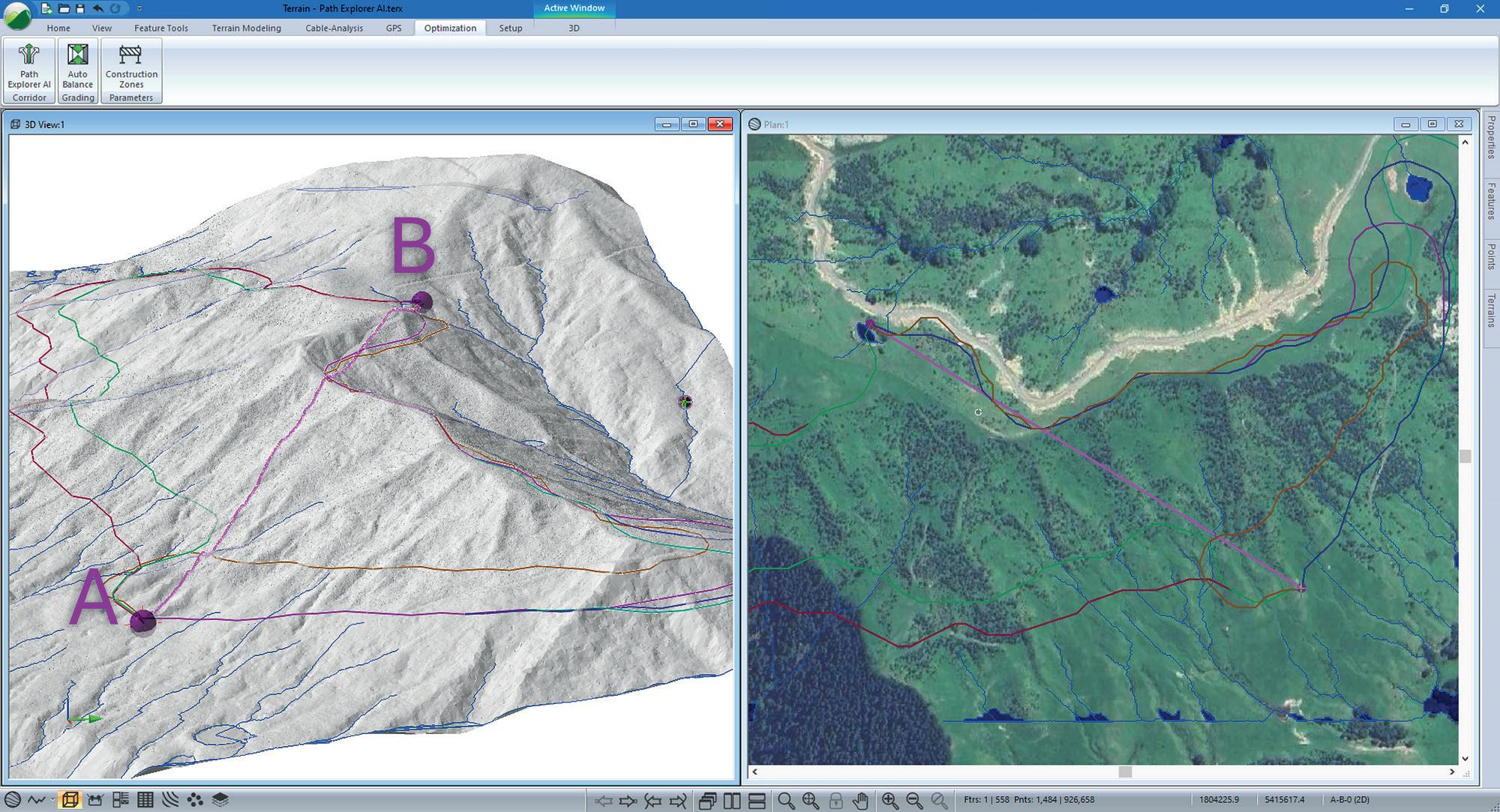Open the layers stack icon in status bar
The image size is (1500, 812).
pyautogui.click(x=220, y=800)
